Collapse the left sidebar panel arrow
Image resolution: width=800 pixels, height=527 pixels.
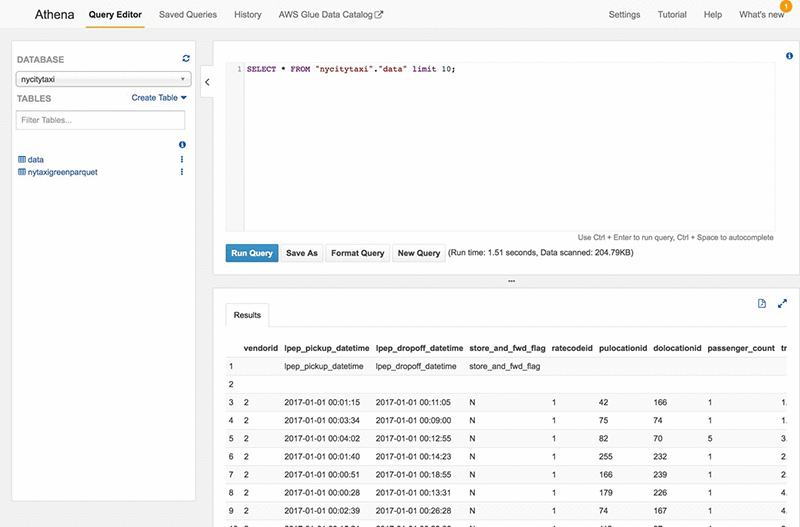pos(207,82)
